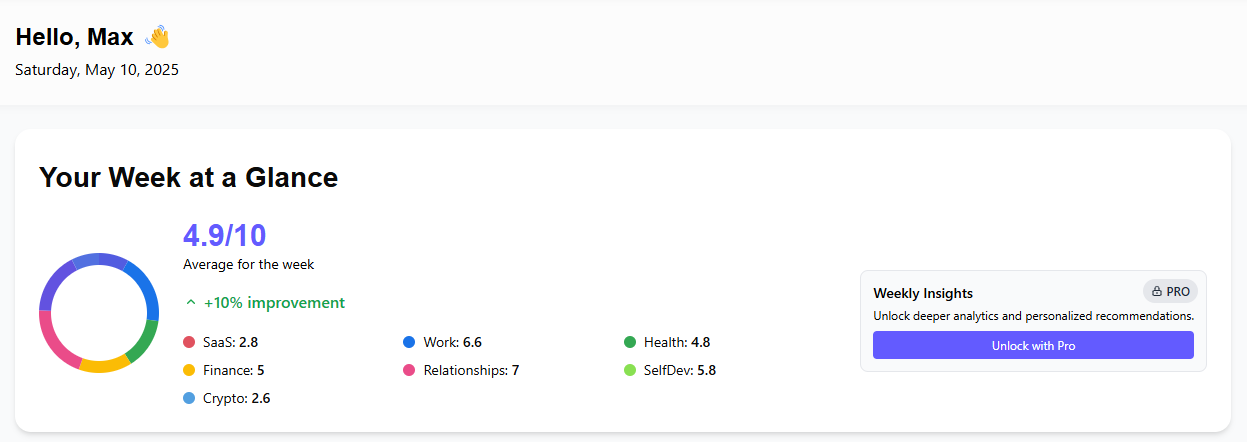The height and width of the screenshot is (442, 1247).
Task: Click the 4.9/10 weekly average score
Action: pyautogui.click(x=225, y=236)
